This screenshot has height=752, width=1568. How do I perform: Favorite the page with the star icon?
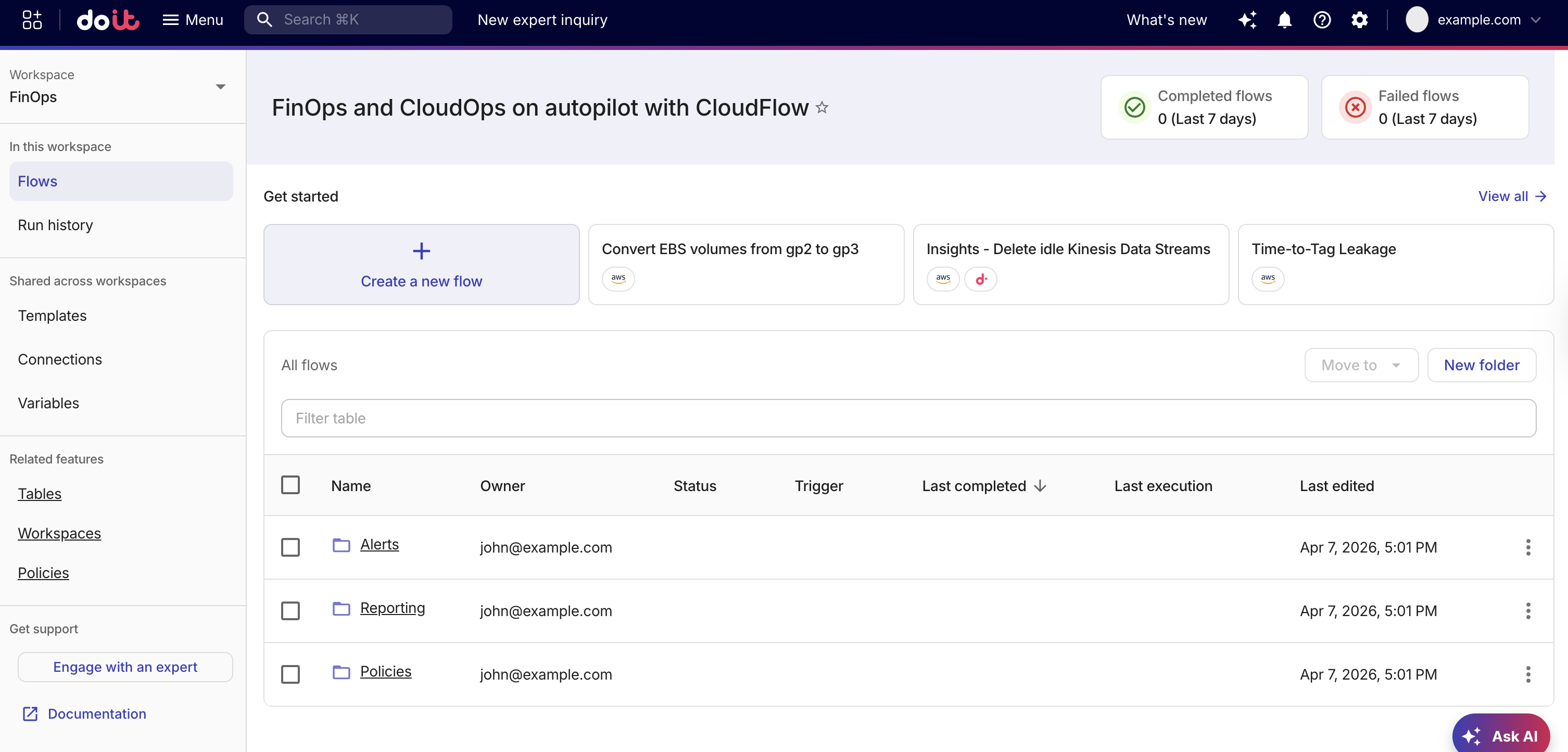point(821,108)
